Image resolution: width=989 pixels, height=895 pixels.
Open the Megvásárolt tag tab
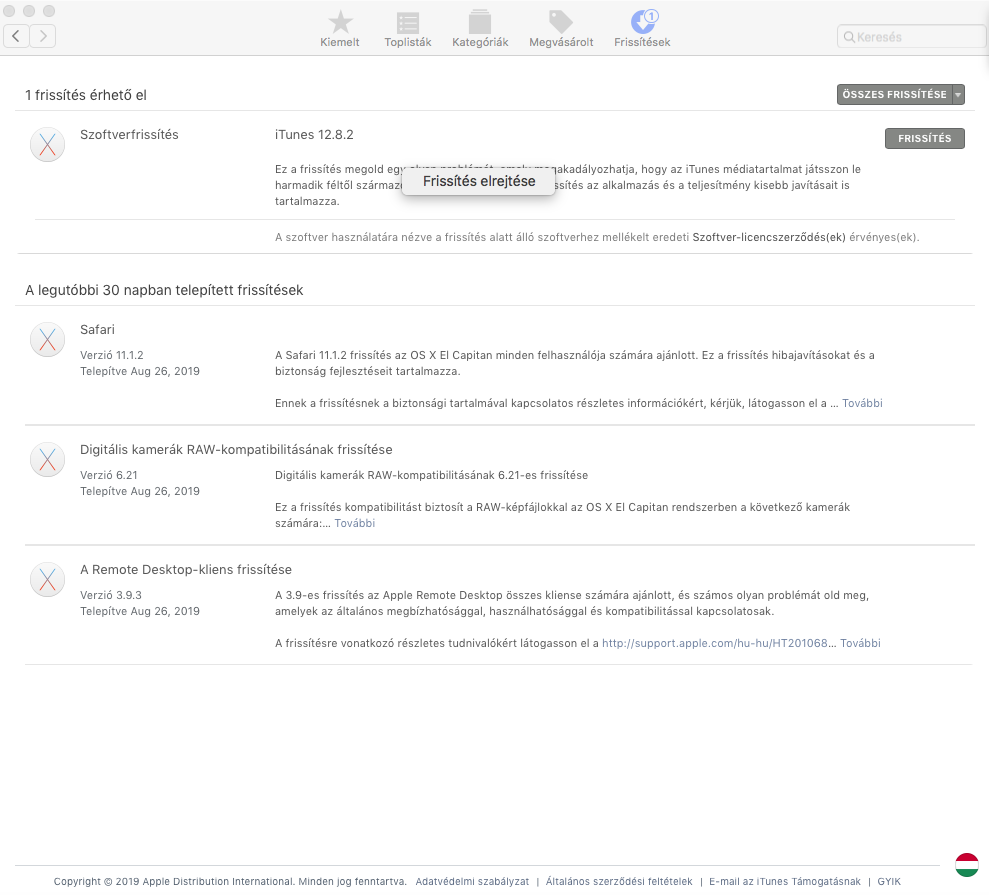click(561, 29)
